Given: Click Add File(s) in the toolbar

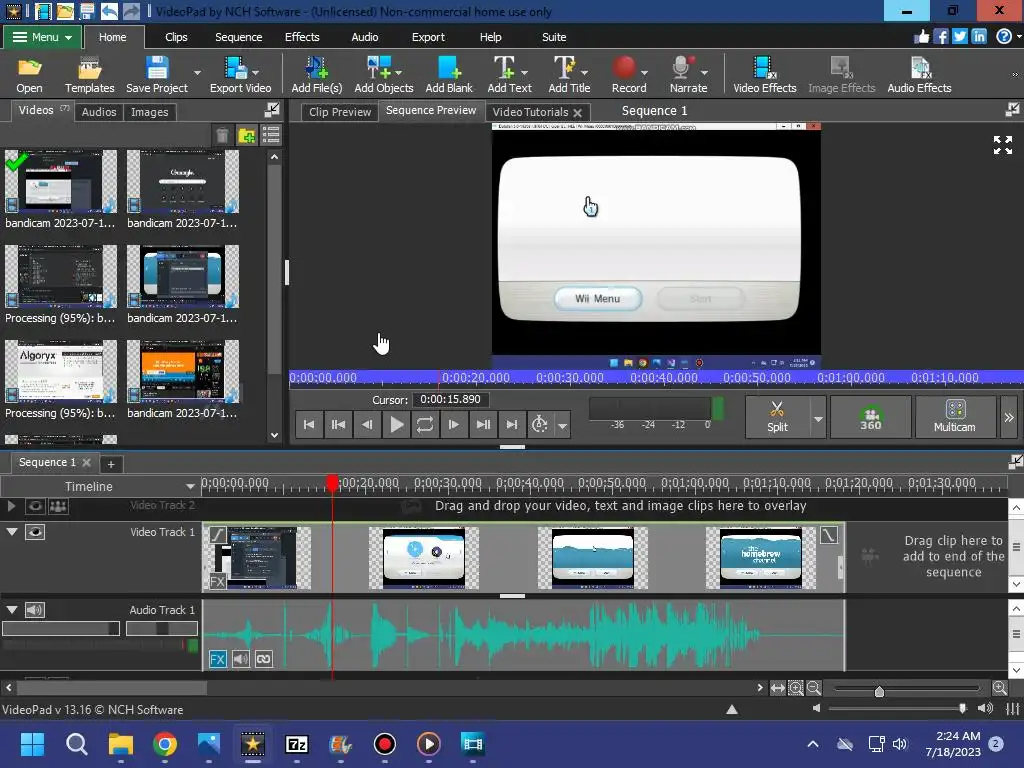Looking at the screenshot, I should 317,75.
